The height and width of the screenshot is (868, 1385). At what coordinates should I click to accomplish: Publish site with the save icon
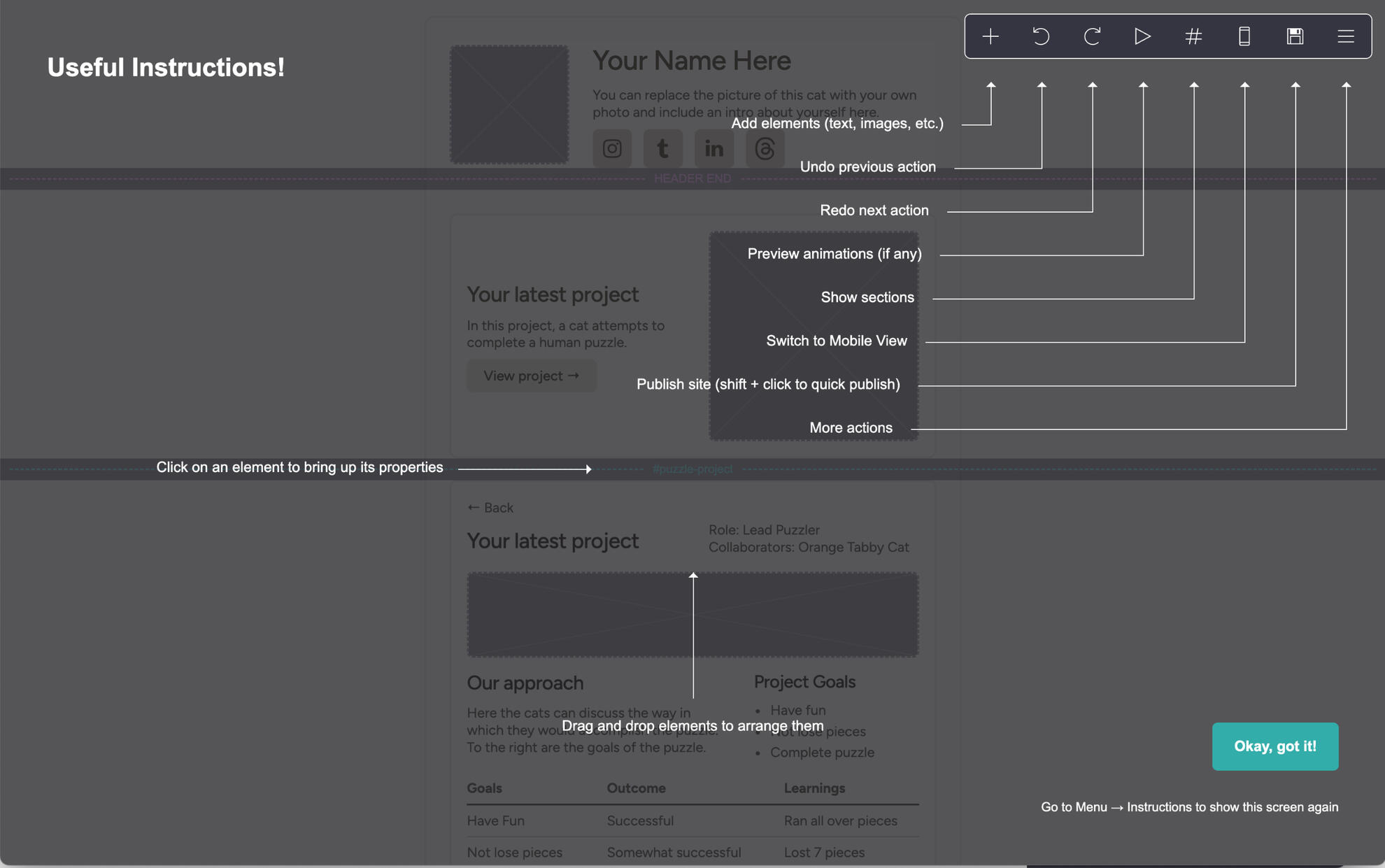[x=1295, y=36]
